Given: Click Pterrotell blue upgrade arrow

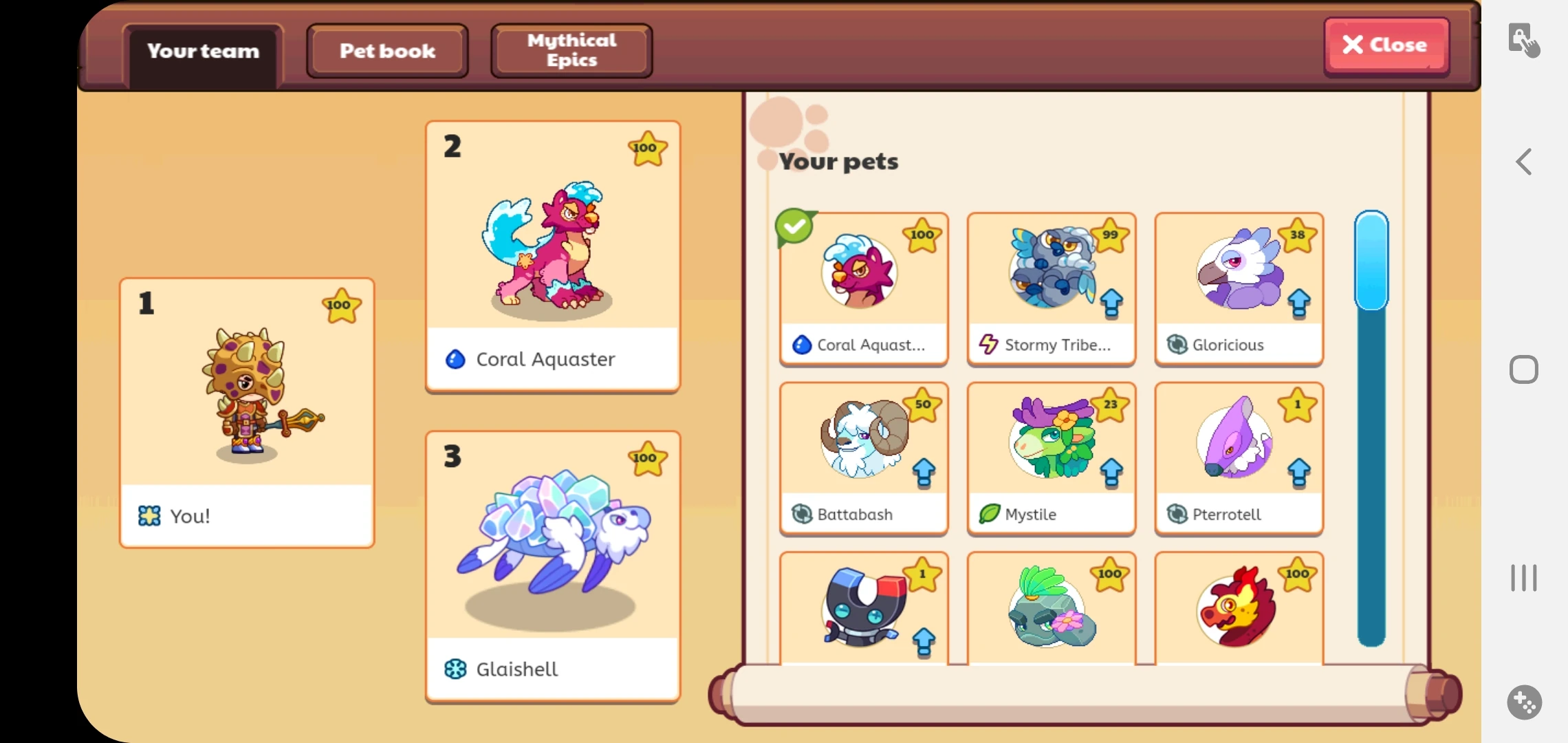Looking at the screenshot, I should (1298, 473).
